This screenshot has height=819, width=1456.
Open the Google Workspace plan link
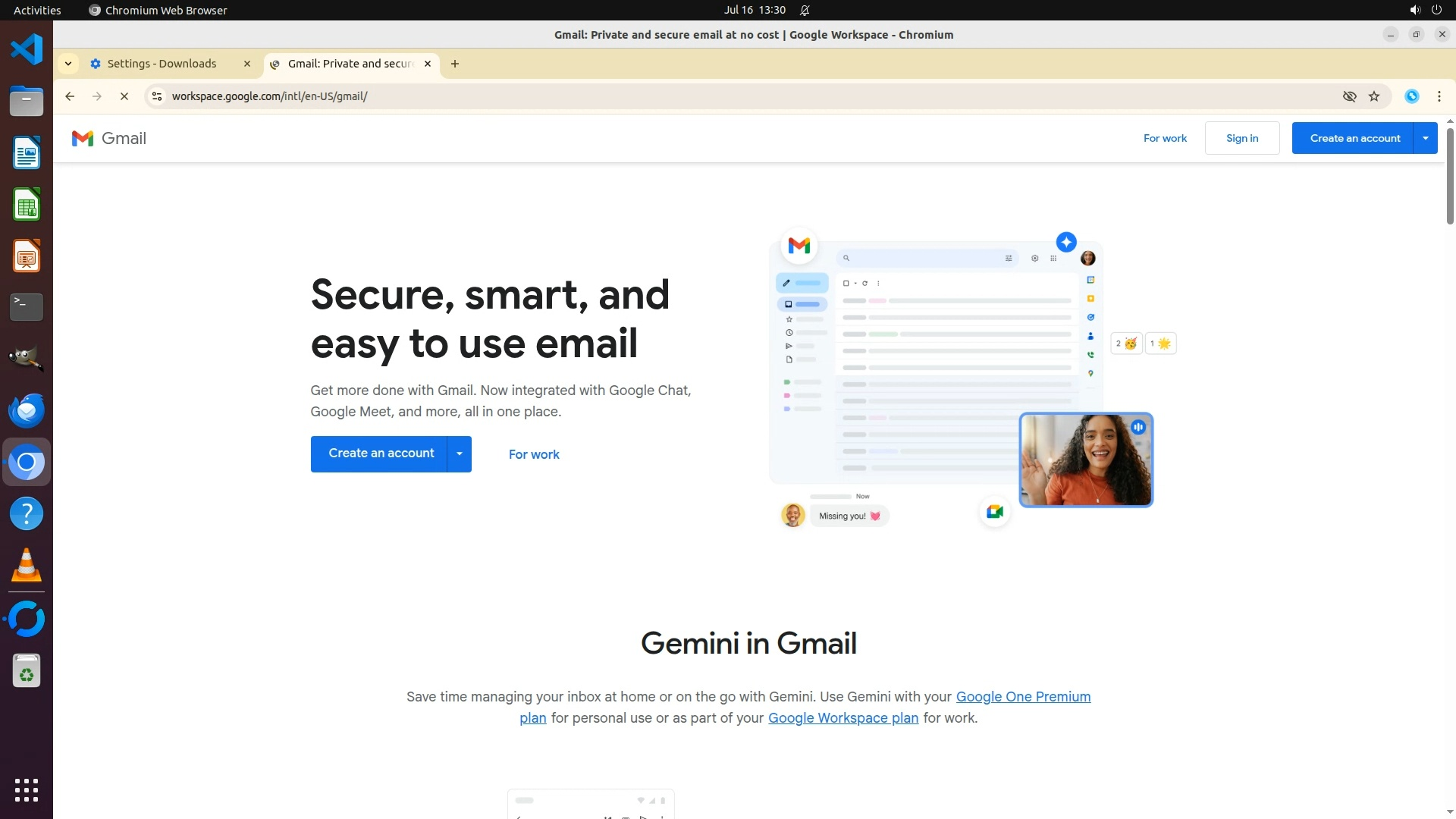[x=843, y=718]
